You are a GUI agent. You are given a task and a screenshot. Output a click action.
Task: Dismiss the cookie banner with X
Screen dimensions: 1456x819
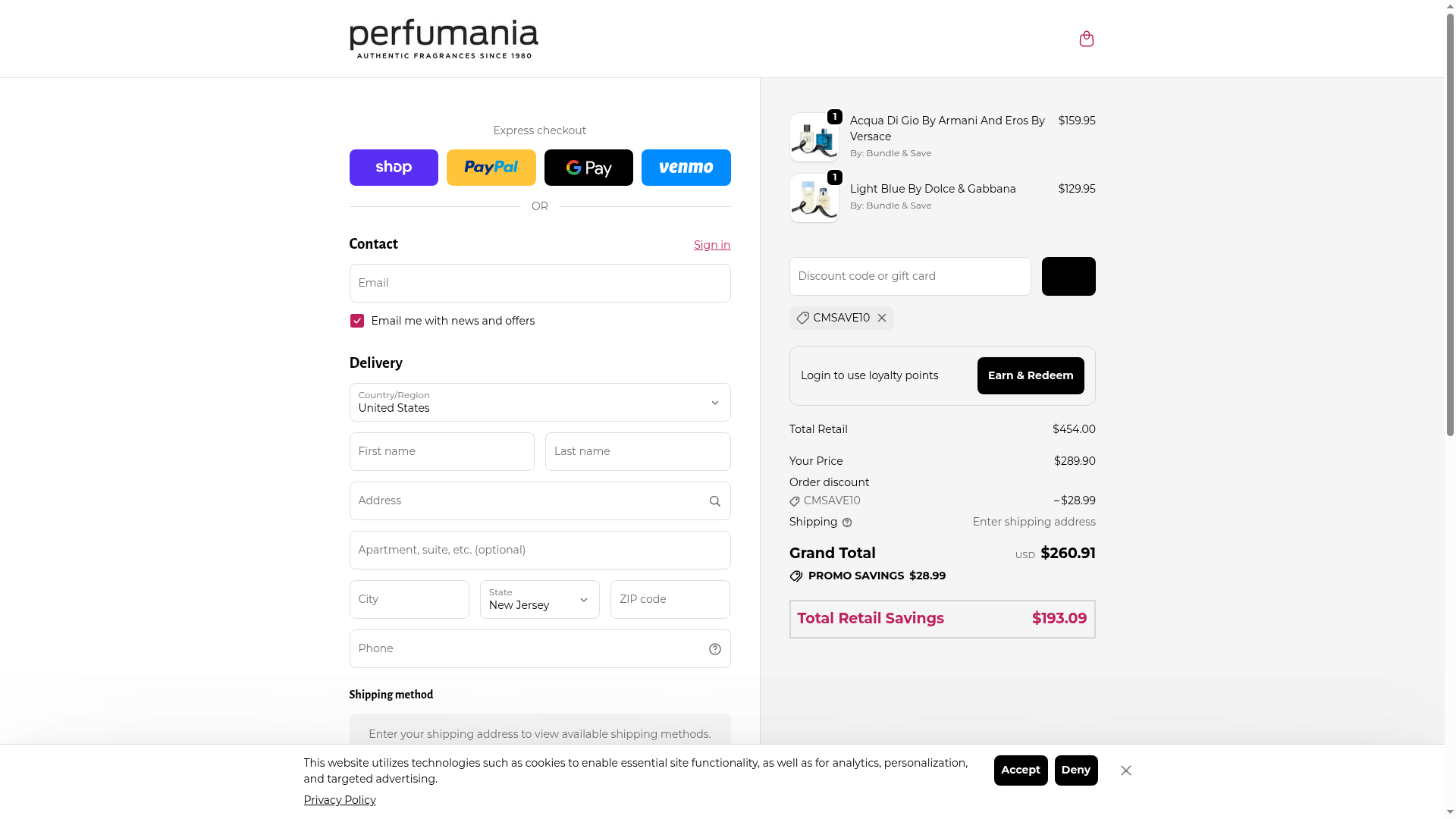pyautogui.click(x=1125, y=770)
